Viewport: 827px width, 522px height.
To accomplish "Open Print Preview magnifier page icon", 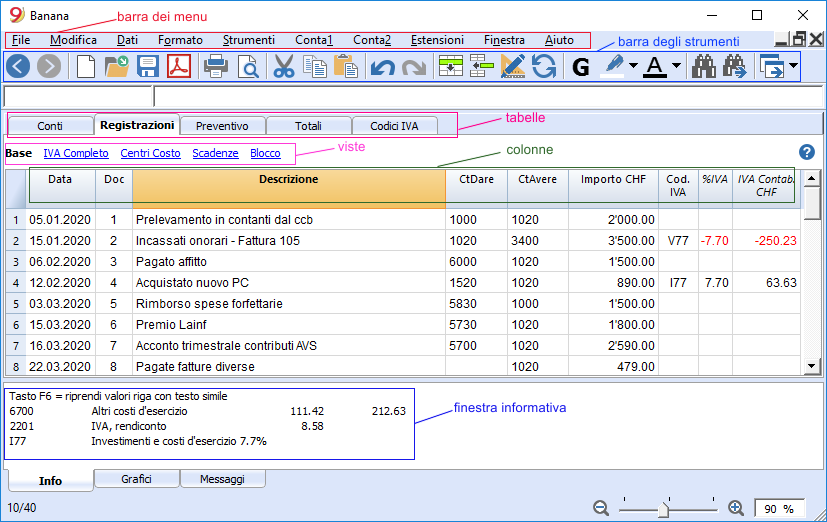I will click(x=247, y=66).
